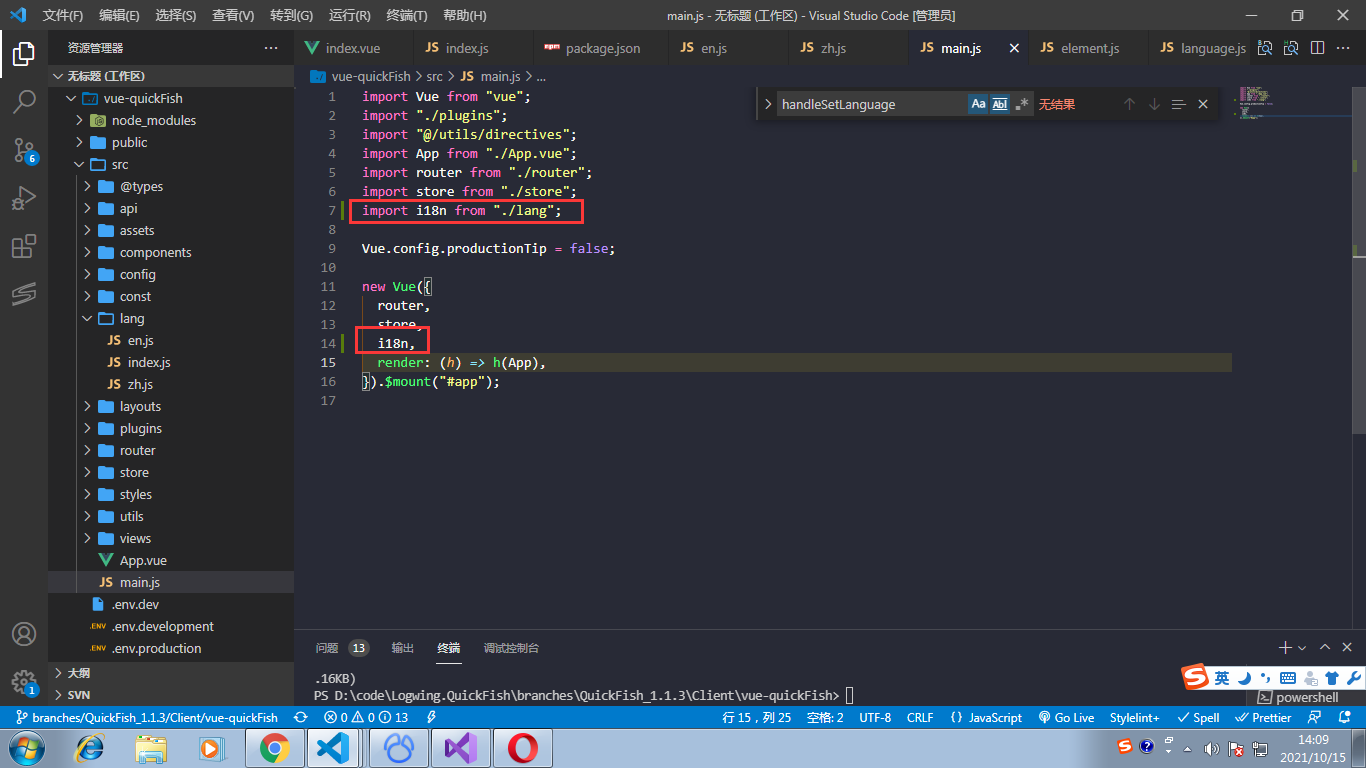Screen dimensions: 1366x768
Task: Toggle Match Whole Word in find widget
Action: point(1000,104)
